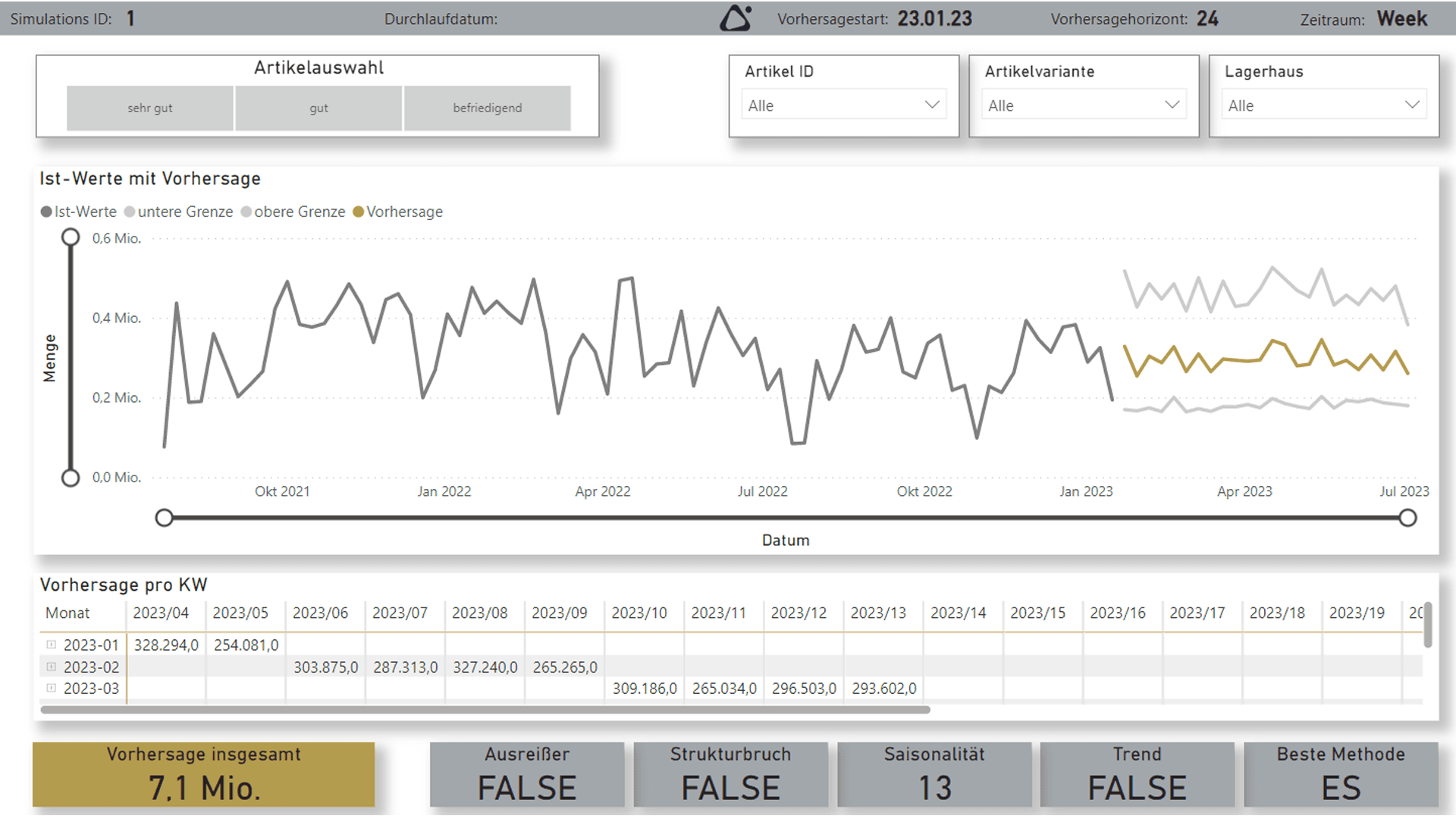
Task: Grab the bottom handle of Menge zoom slider
Action: coord(71,478)
